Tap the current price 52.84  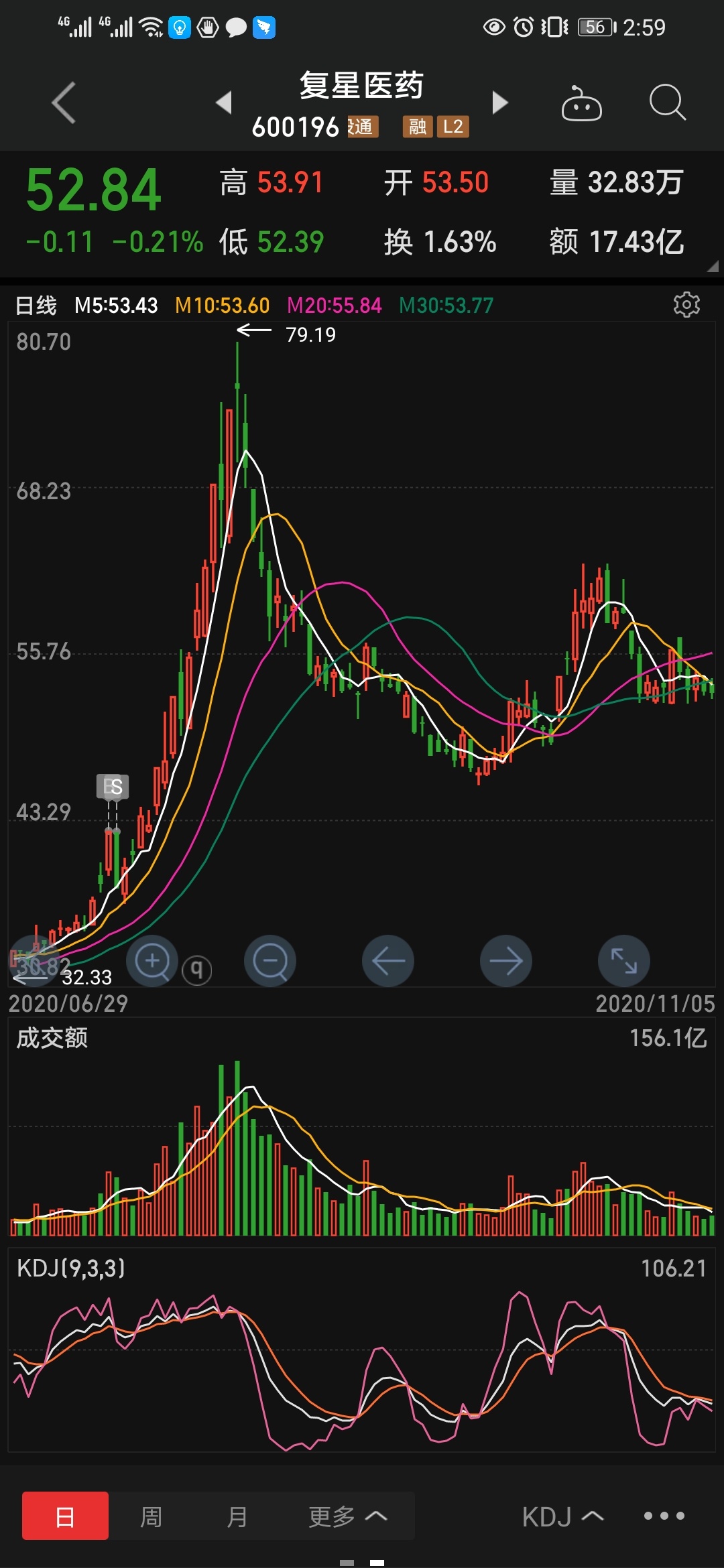click(93, 190)
